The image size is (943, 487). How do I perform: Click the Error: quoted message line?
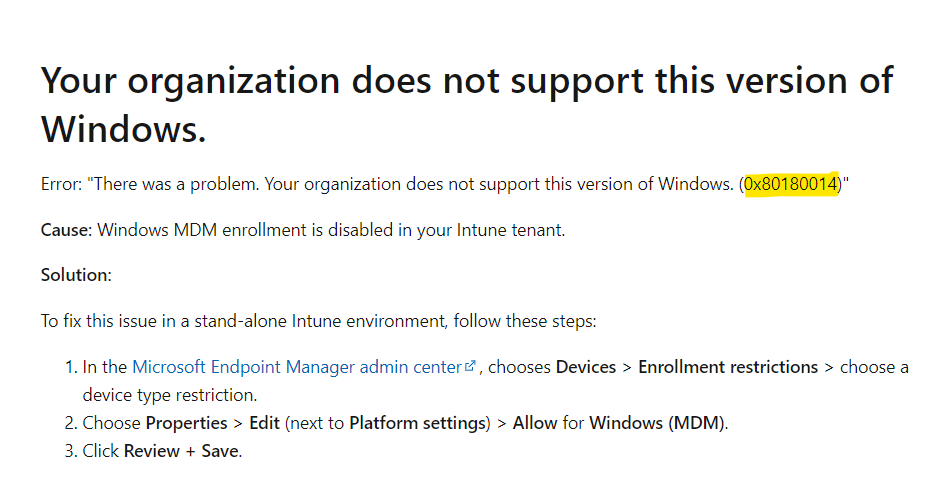click(444, 183)
